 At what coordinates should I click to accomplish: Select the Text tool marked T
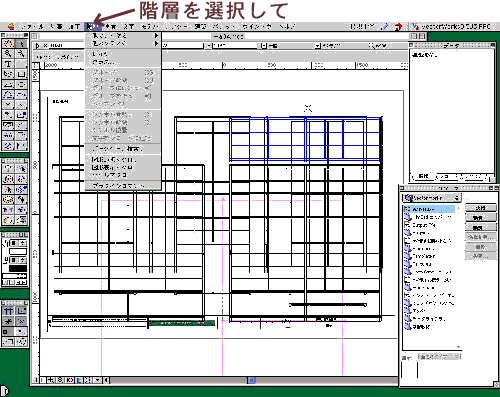8,64
